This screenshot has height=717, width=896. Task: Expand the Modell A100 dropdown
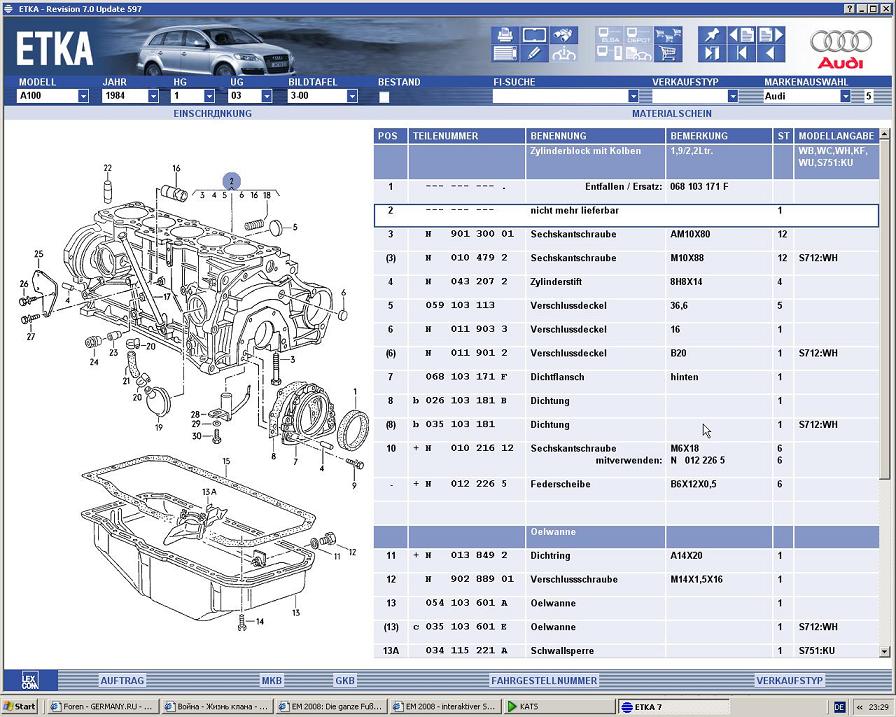point(83,97)
